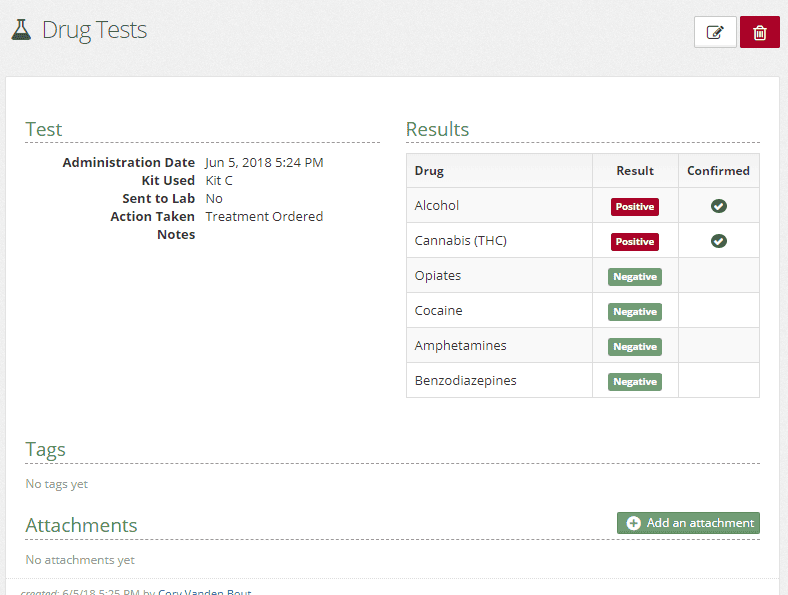Click the Confirmed column header

(718, 171)
